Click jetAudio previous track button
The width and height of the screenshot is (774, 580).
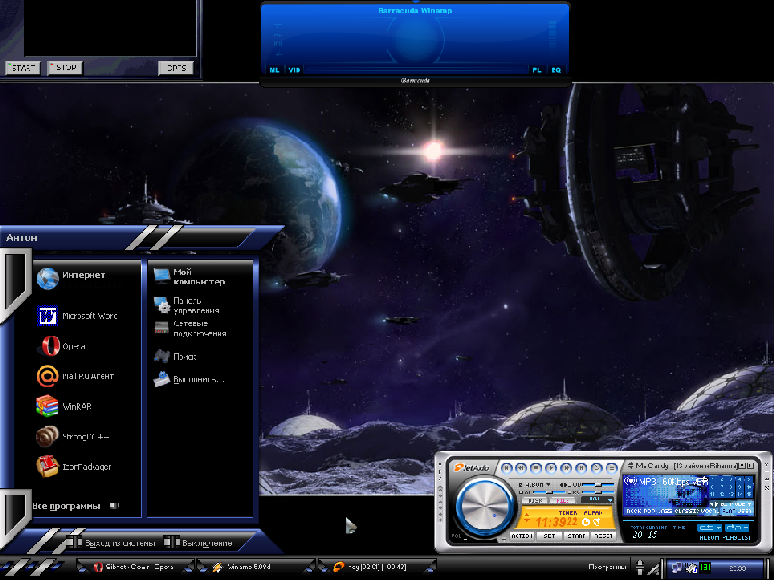tap(507, 468)
